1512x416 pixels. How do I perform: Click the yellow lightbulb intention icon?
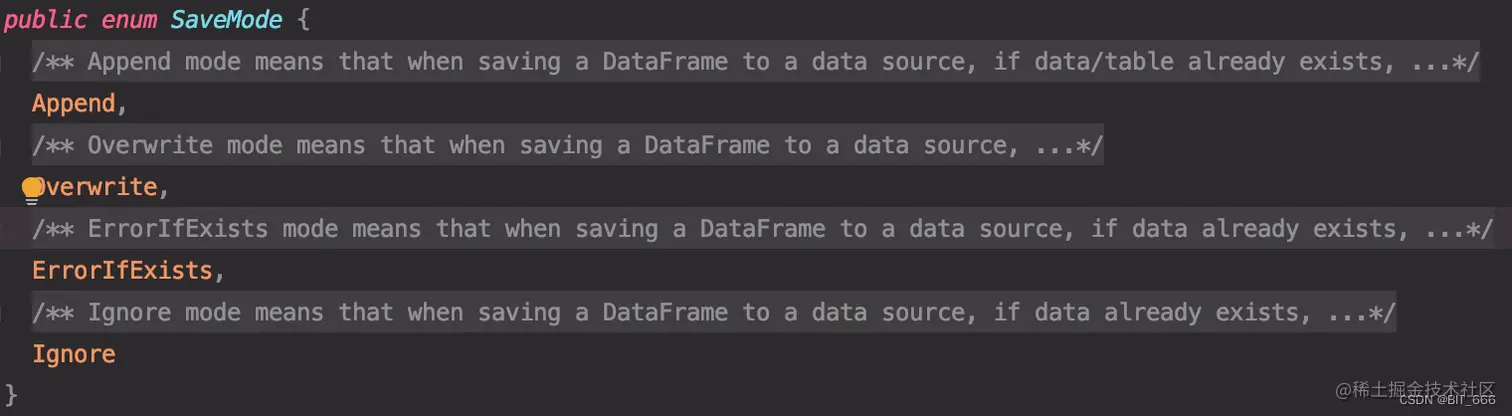(32, 188)
